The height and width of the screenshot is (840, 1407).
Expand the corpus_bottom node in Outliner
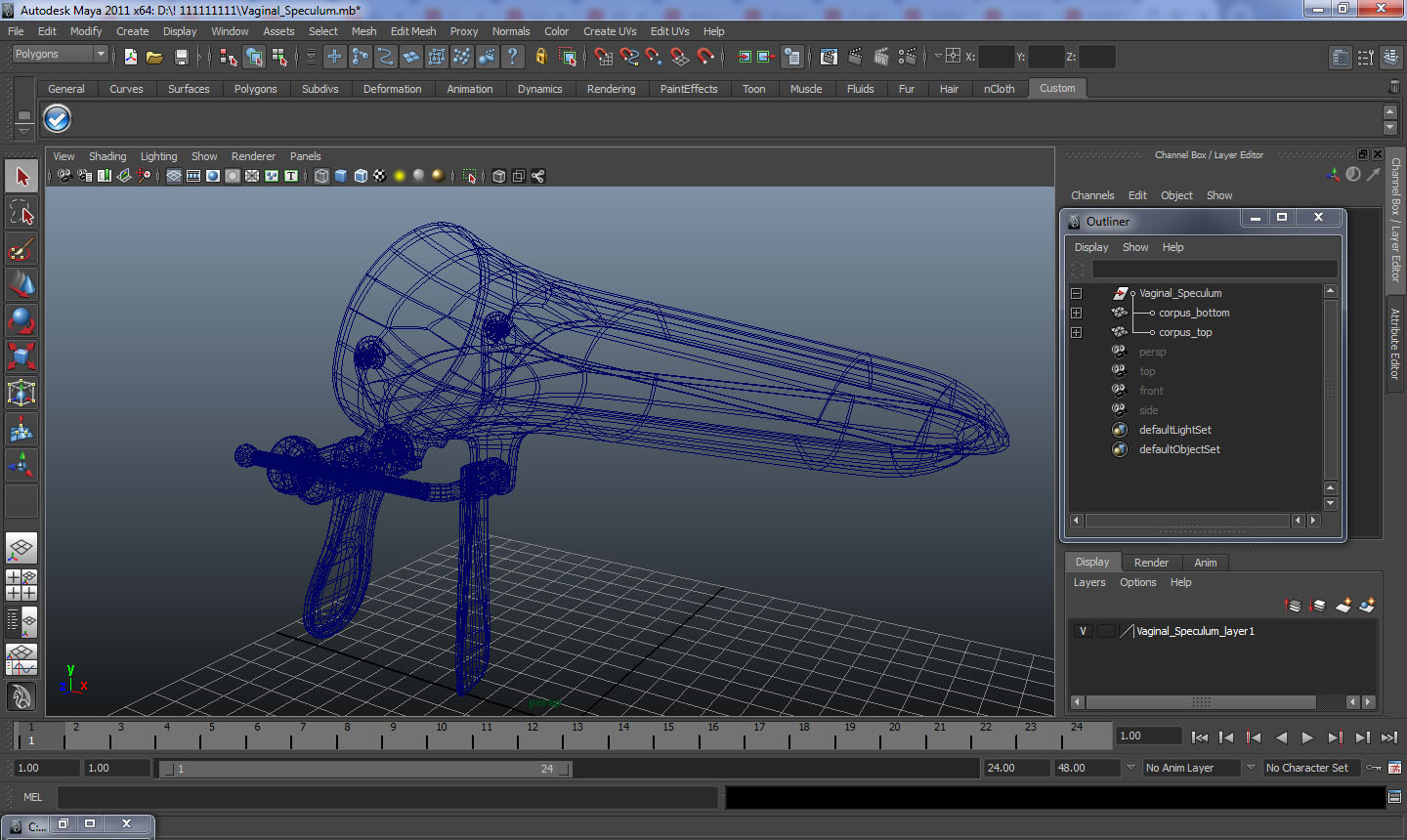(x=1076, y=313)
